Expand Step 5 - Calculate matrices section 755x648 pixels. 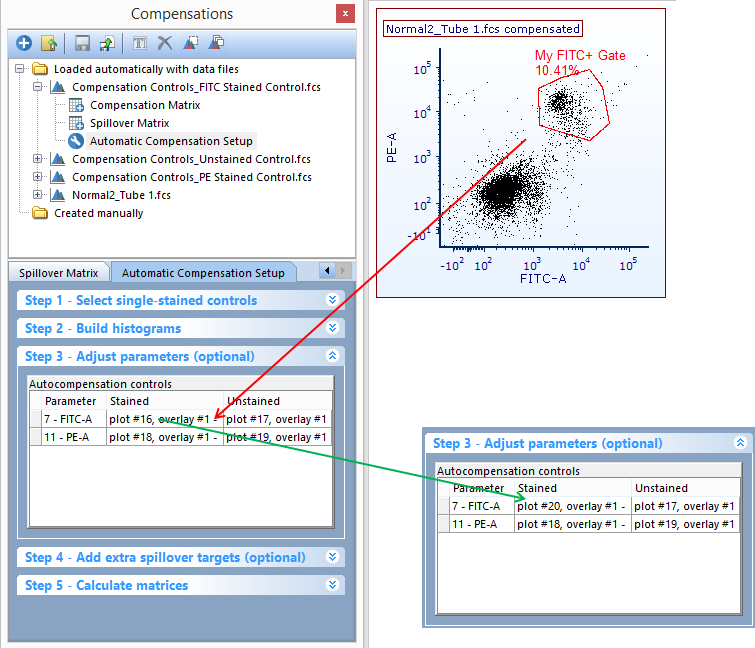(x=332, y=585)
